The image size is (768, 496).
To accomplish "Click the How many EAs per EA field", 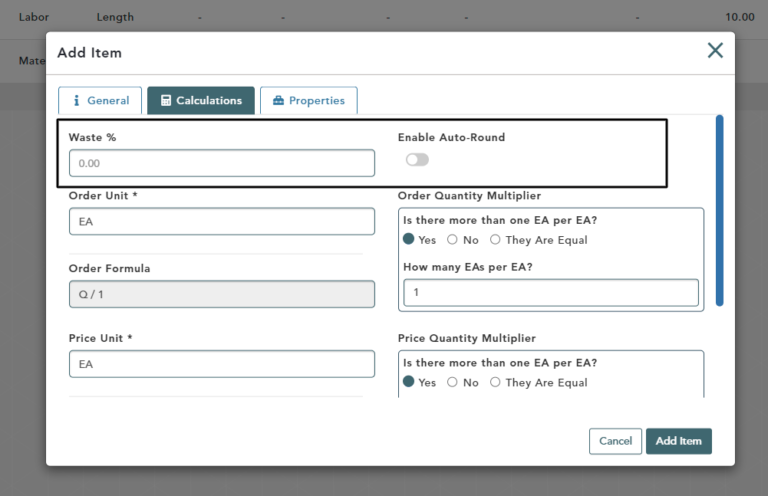I will pos(551,293).
